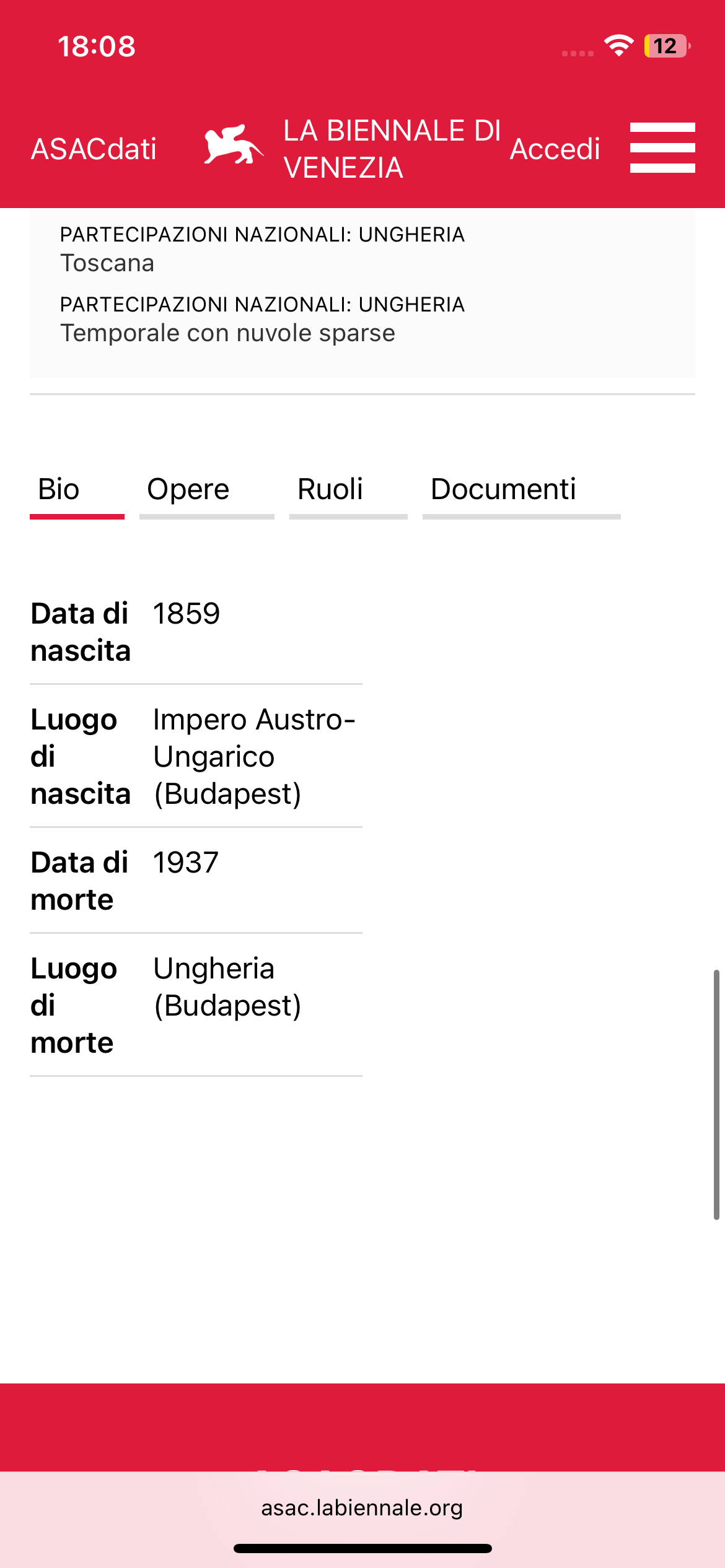Open the Toscana artwork entry
Screen dimensions: 725x1568
point(107,263)
